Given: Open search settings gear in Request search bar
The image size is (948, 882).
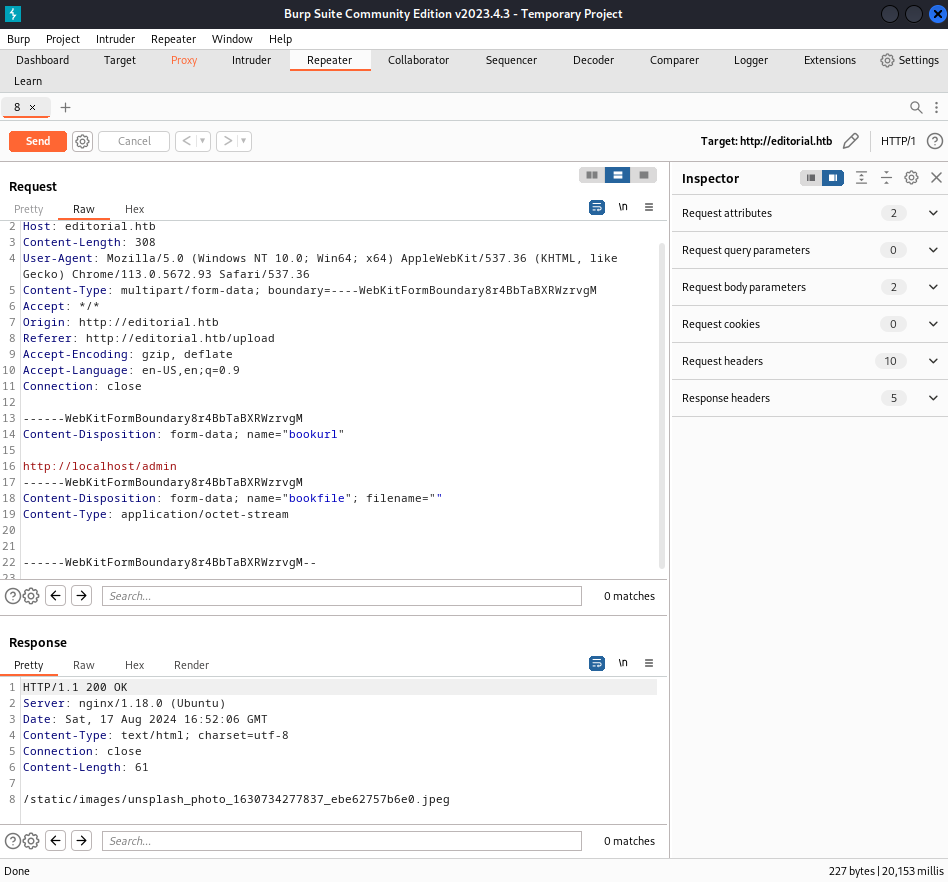Looking at the screenshot, I should (x=31, y=597).
